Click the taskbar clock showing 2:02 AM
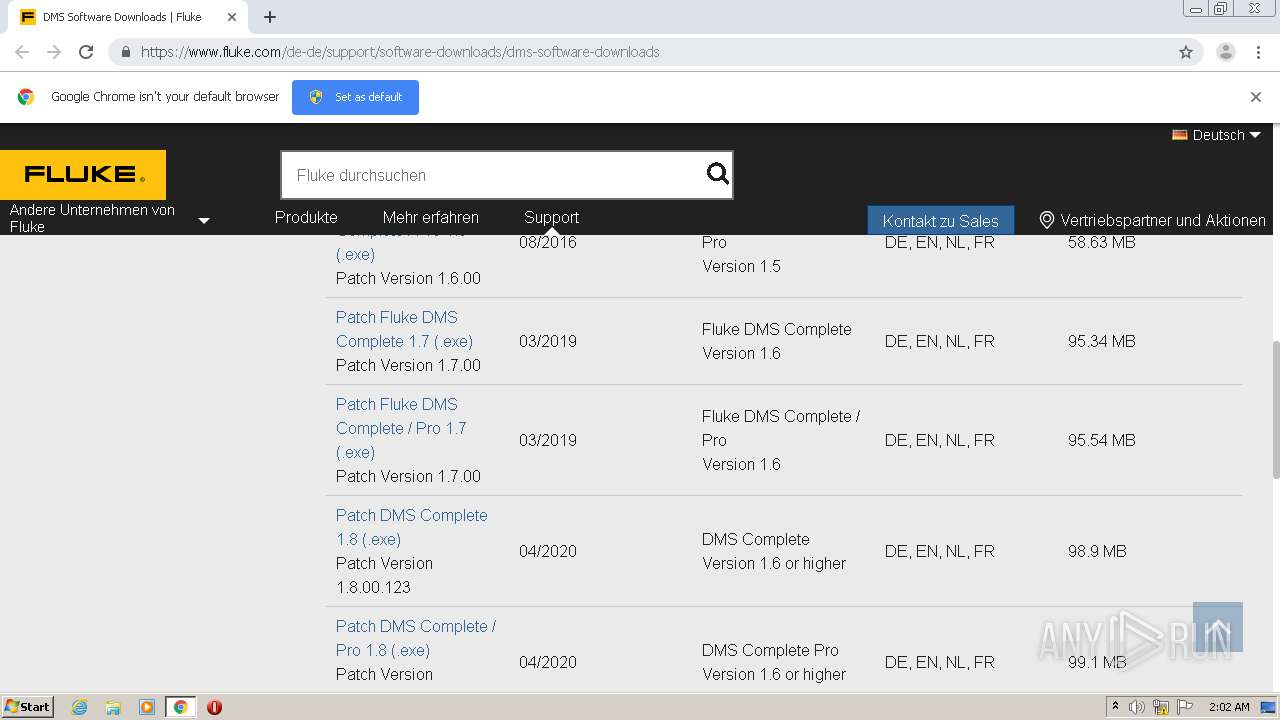Viewport: 1280px width, 720px height. click(1228, 707)
